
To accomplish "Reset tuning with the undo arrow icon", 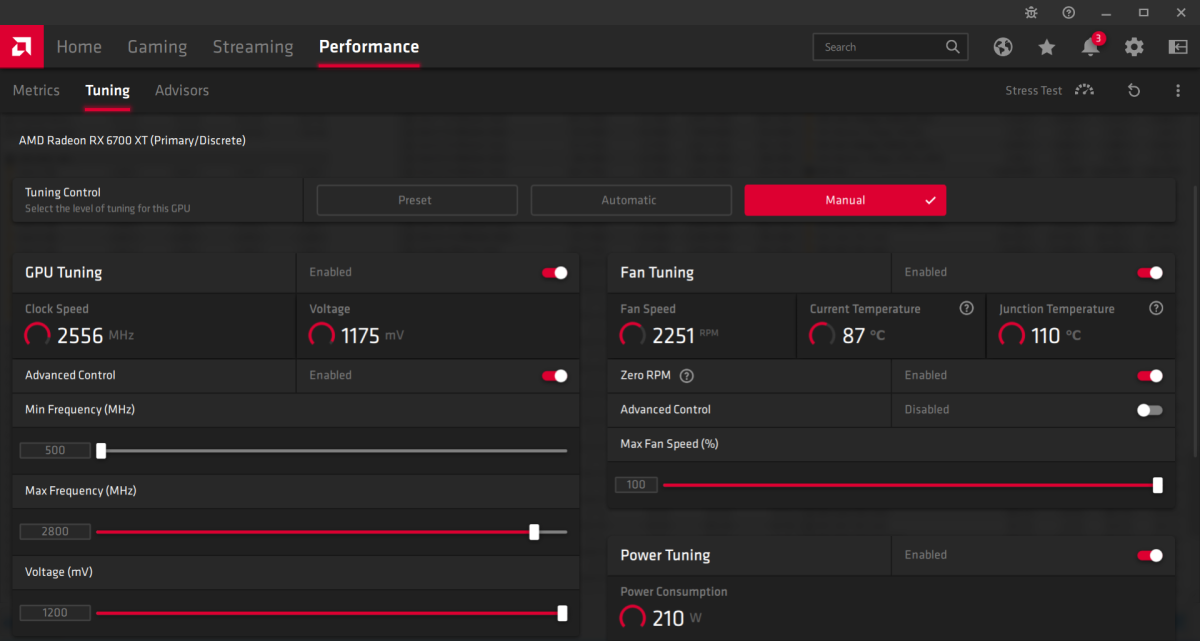I will pos(1134,90).
